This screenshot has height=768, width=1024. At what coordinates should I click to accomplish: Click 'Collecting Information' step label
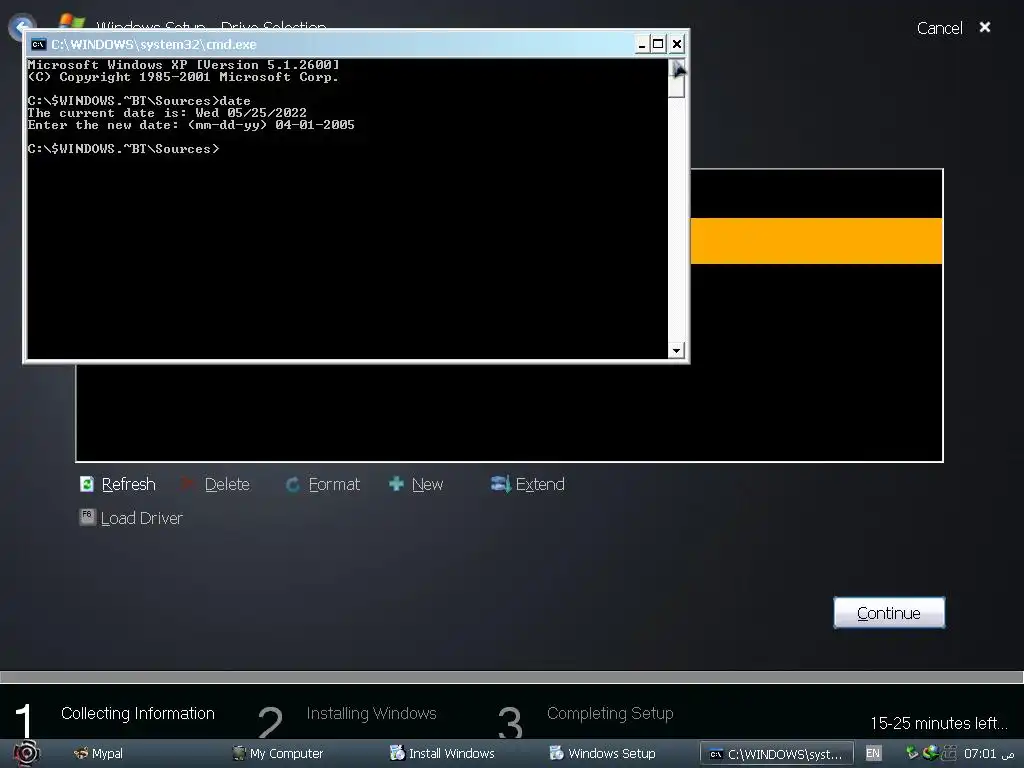pos(138,713)
